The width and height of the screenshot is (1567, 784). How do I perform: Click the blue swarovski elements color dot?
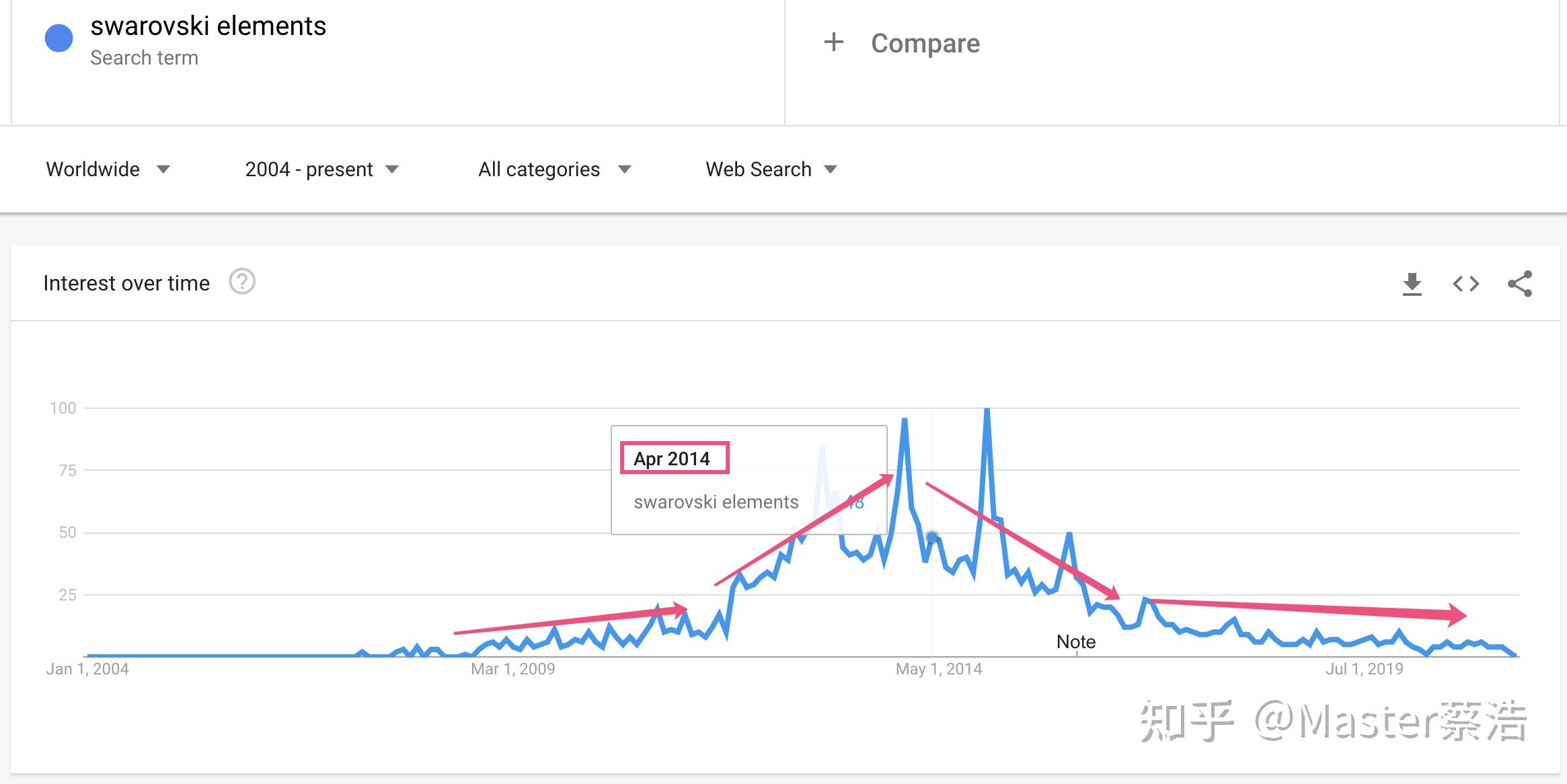(59, 38)
